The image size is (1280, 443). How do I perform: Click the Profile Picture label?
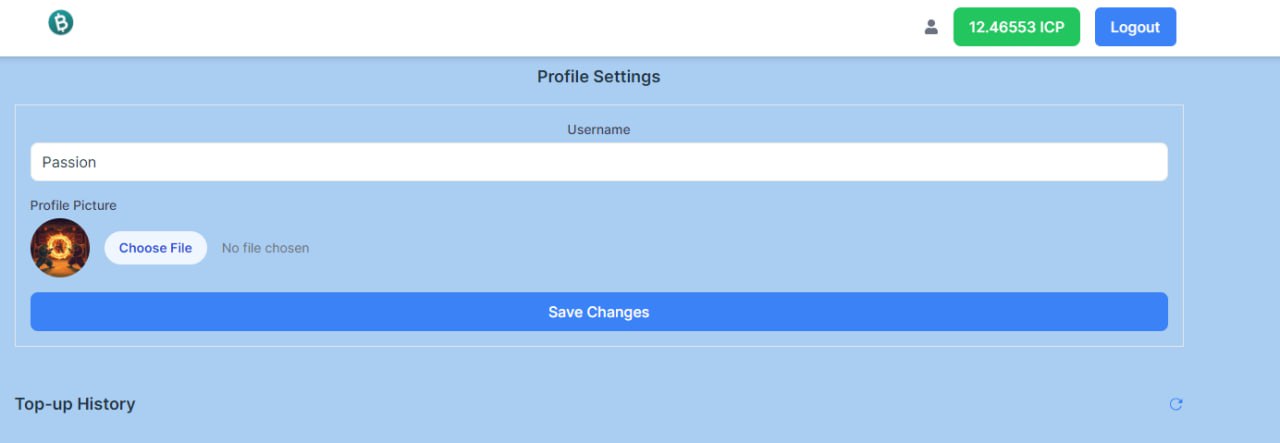(x=73, y=205)
